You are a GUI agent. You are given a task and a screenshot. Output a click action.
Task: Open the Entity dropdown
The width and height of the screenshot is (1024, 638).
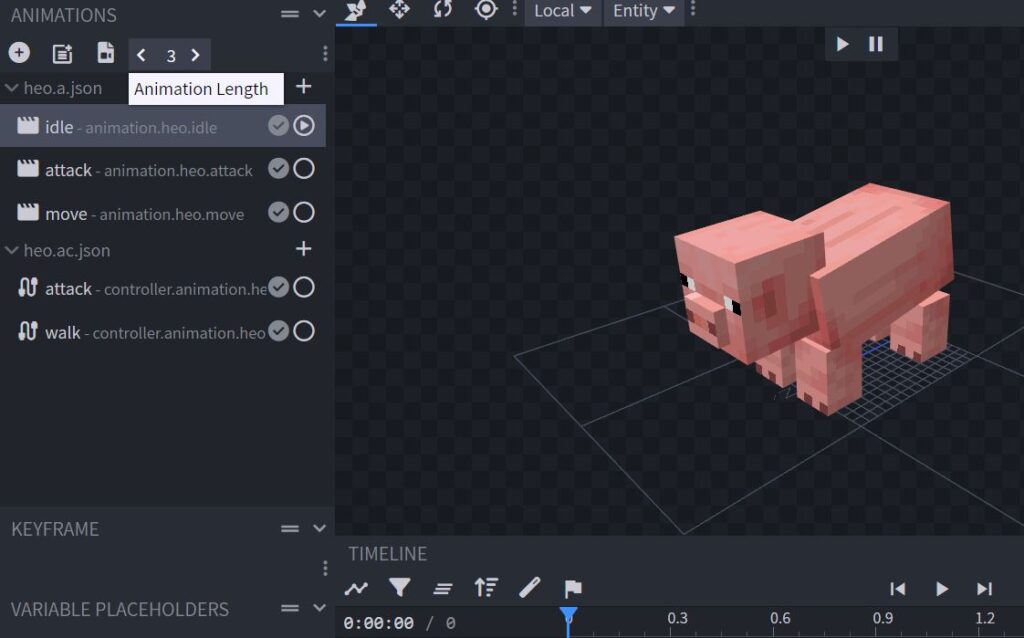(643, 11)
